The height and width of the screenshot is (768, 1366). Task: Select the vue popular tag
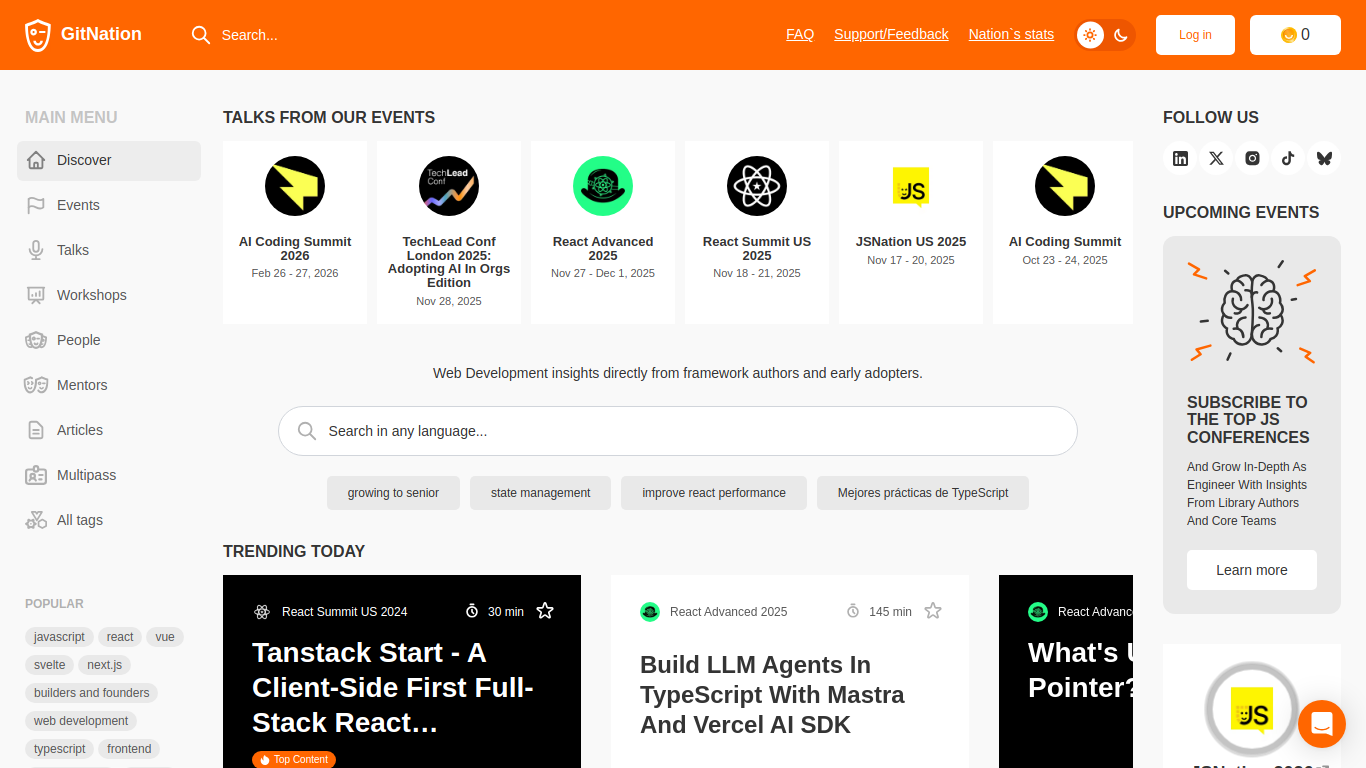(165, 637)
